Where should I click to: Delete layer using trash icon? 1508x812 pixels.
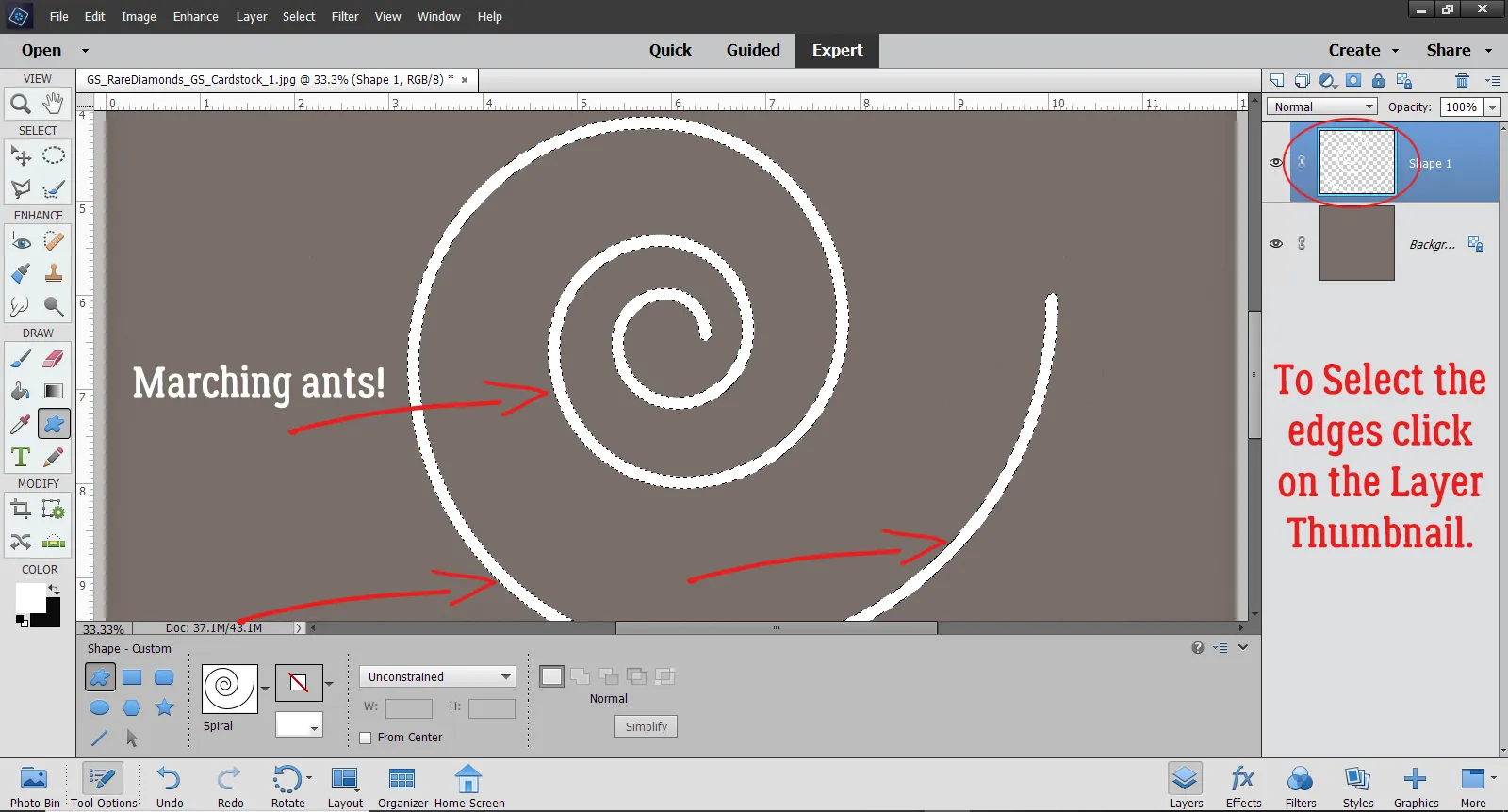point(1462,81)
